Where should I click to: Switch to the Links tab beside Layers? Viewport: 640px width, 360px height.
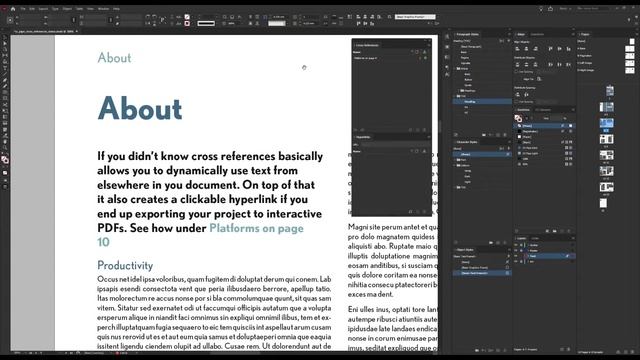point(535,238)
